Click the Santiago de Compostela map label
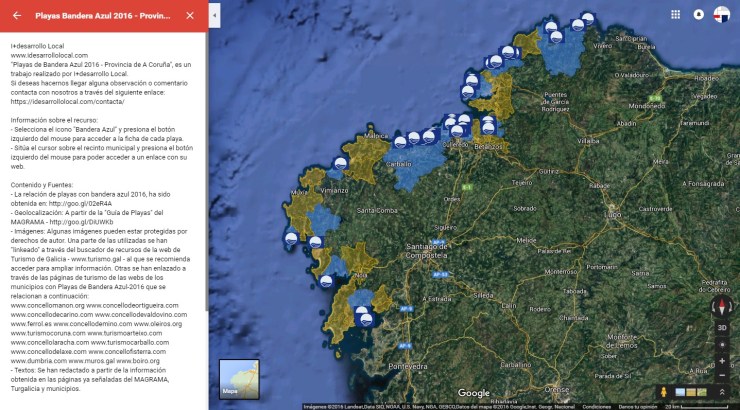 click(x=427, y=251)
